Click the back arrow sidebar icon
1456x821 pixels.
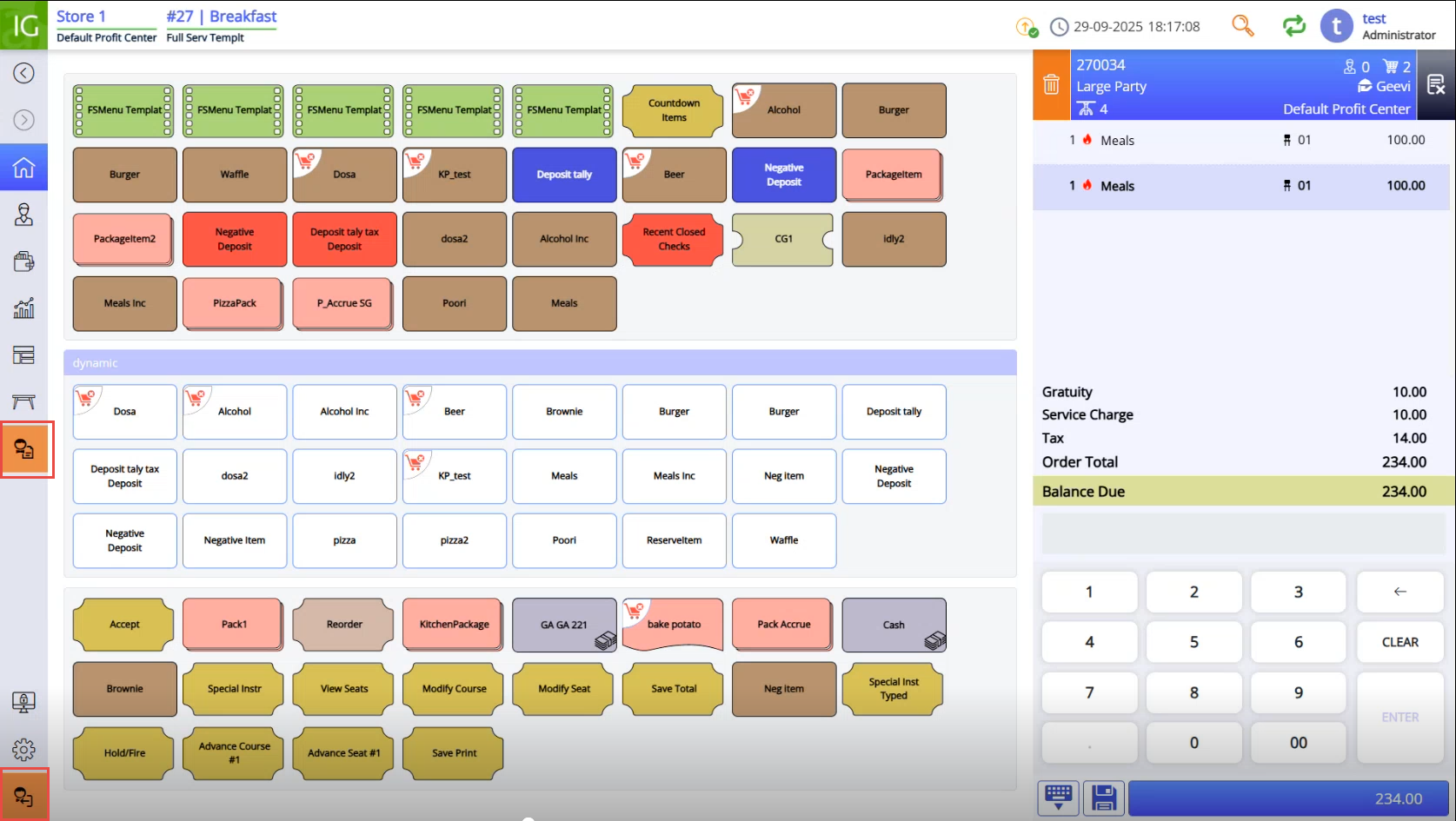[23, 73]
